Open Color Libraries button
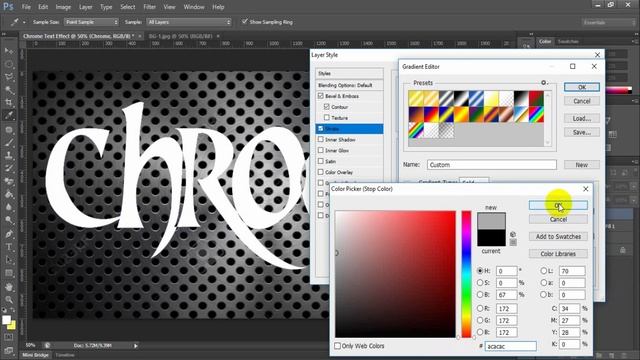640x360 pixels. tap(558, 254)
